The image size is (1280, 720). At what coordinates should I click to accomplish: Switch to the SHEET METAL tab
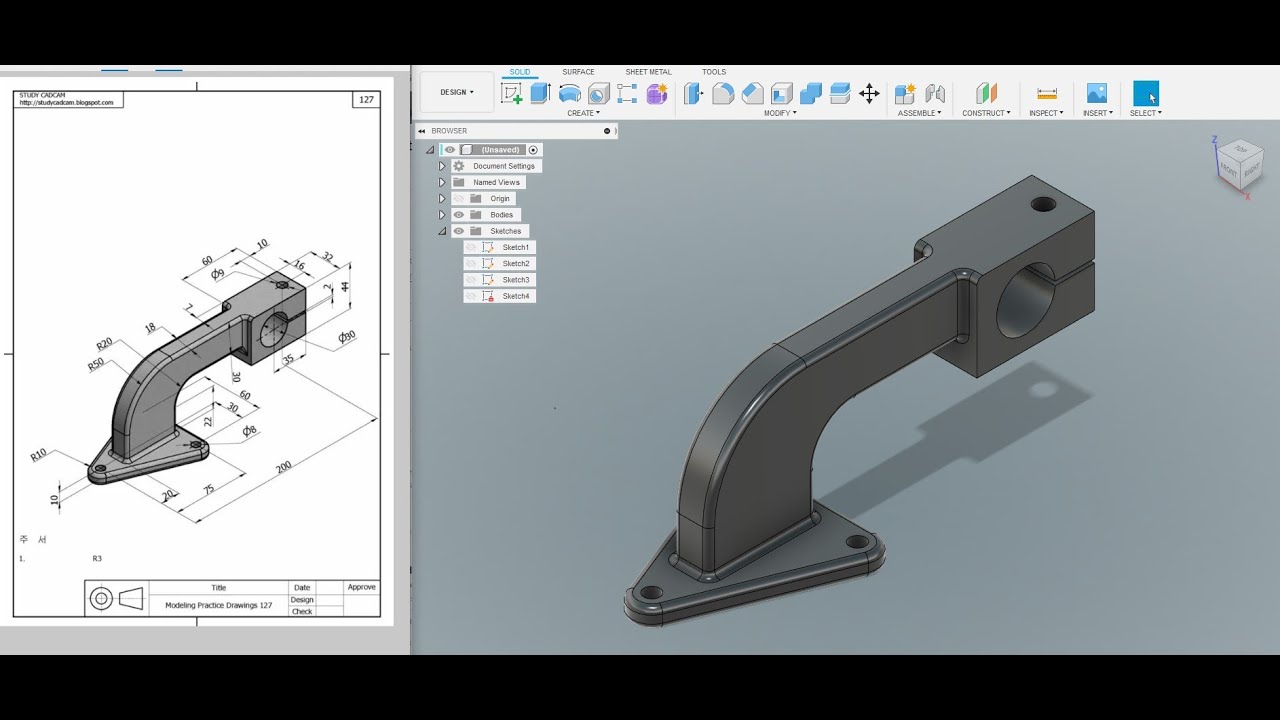click(648, 72)
